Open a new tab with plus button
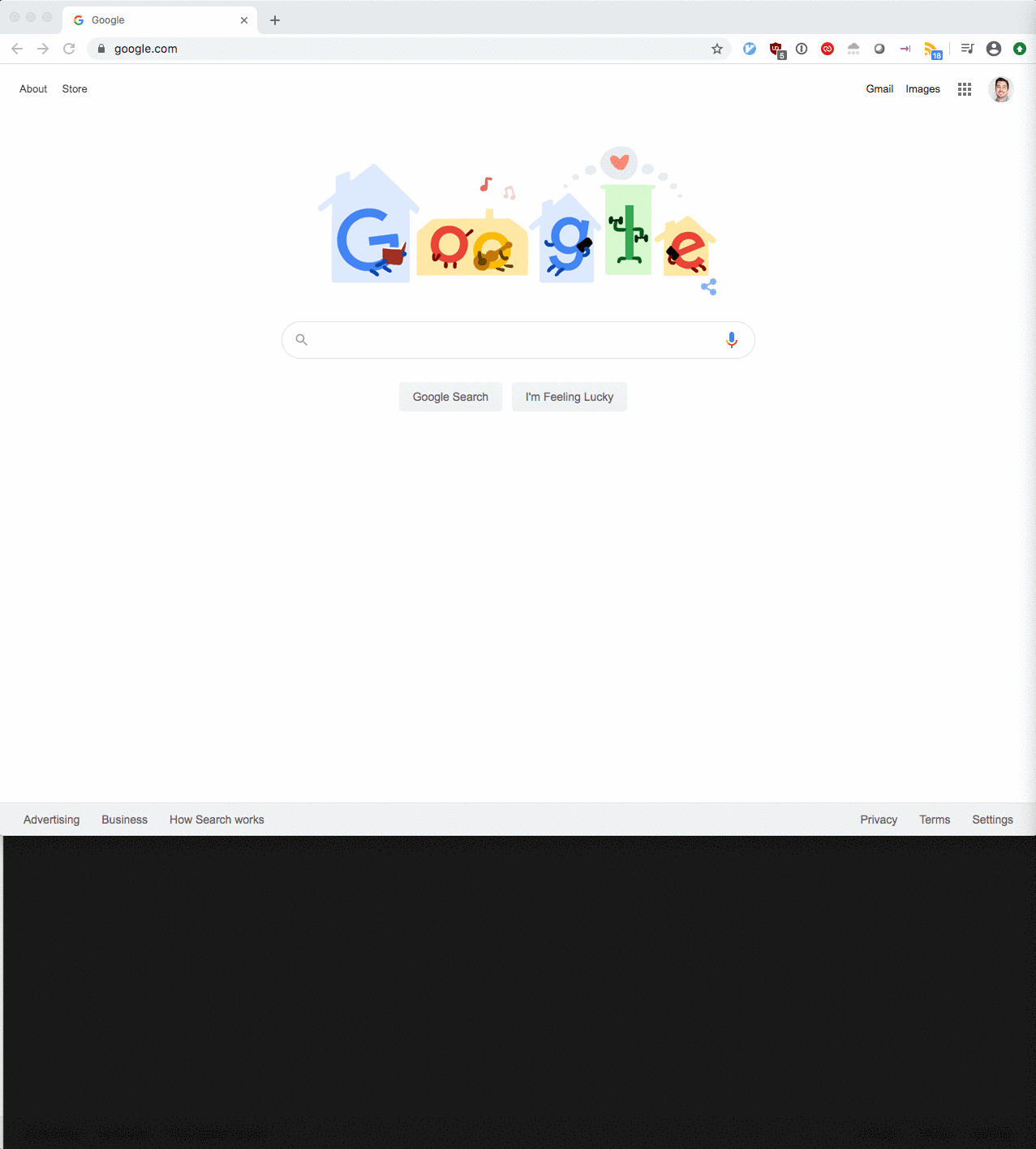The width and height of the screenshot is (1036, 1149). pos(275,20)
